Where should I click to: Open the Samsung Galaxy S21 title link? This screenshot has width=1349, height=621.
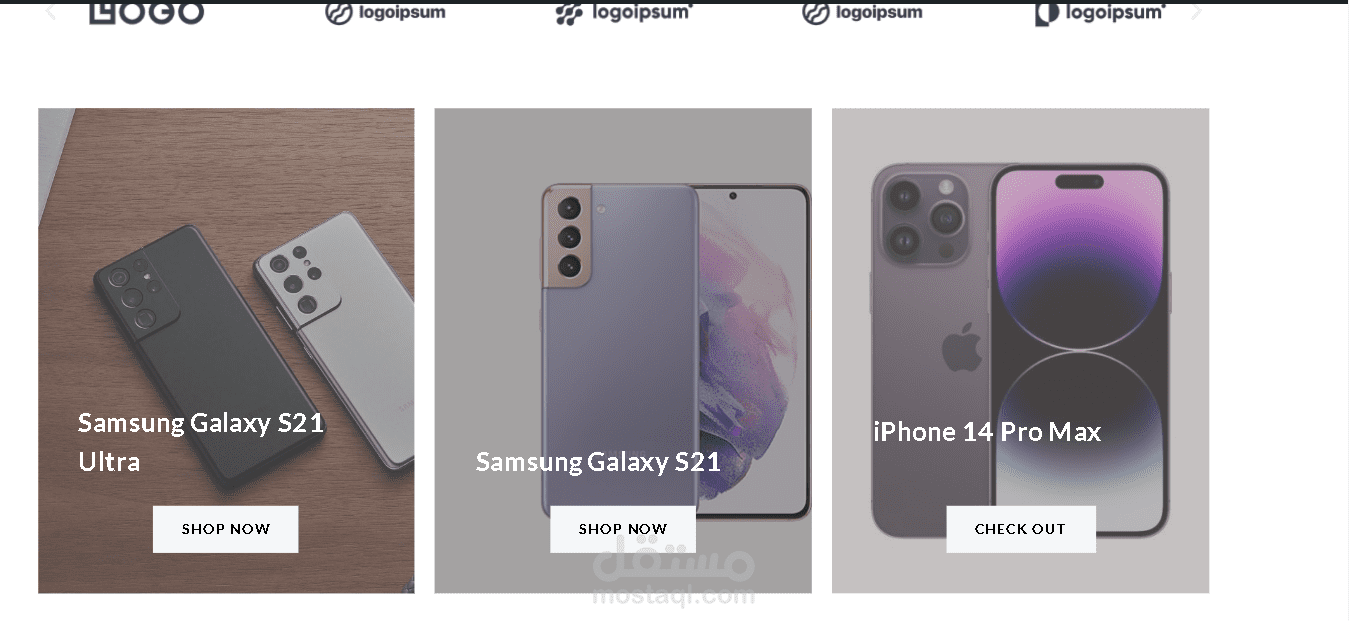(598, 461)
